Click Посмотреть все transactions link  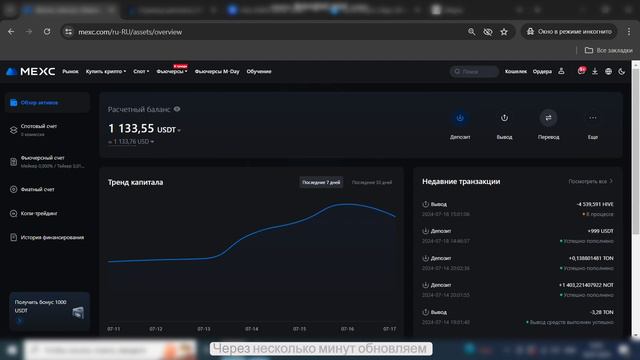tap(591, 181)
